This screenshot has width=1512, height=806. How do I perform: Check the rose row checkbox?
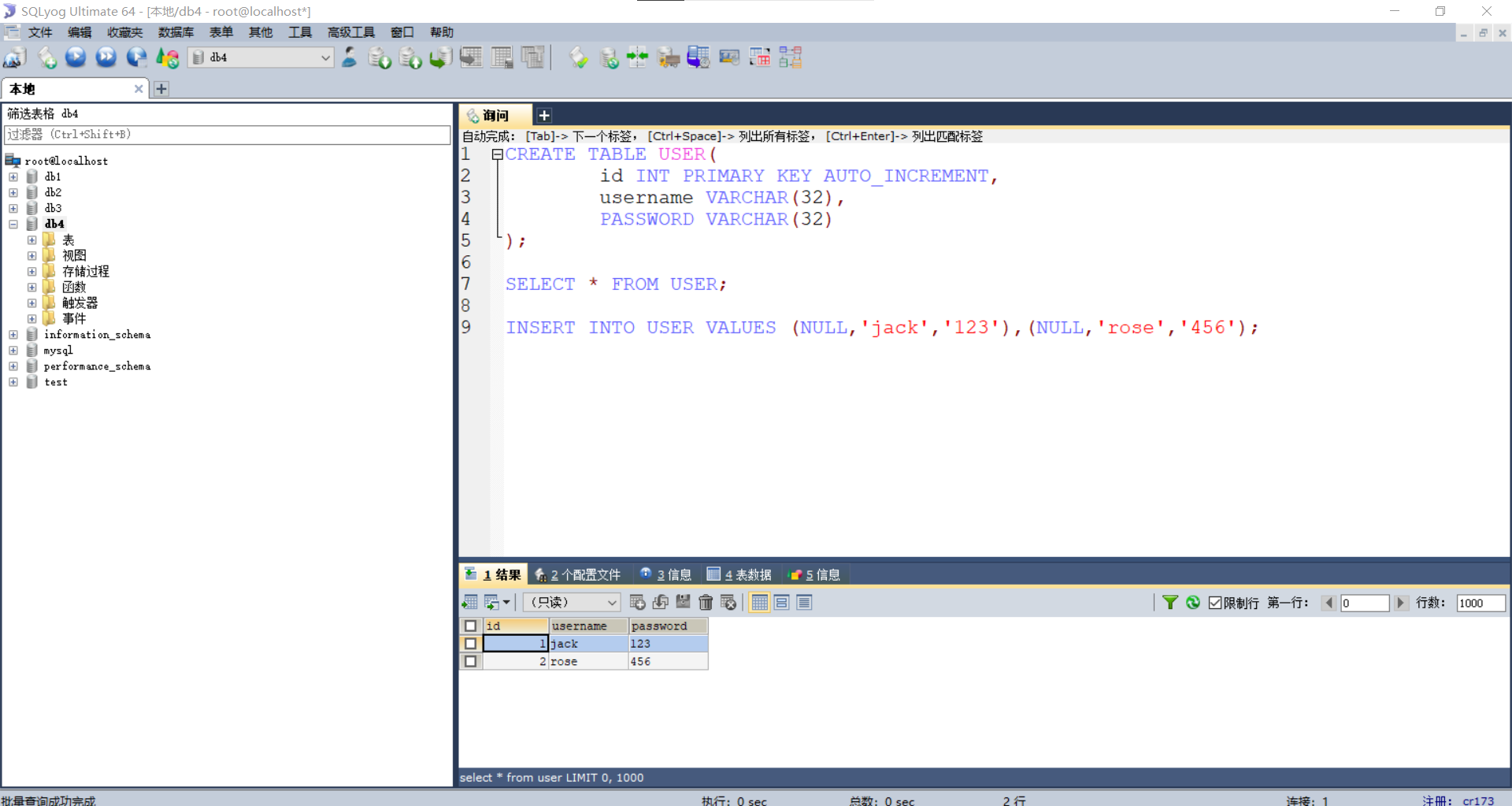[x=470, y=662]
